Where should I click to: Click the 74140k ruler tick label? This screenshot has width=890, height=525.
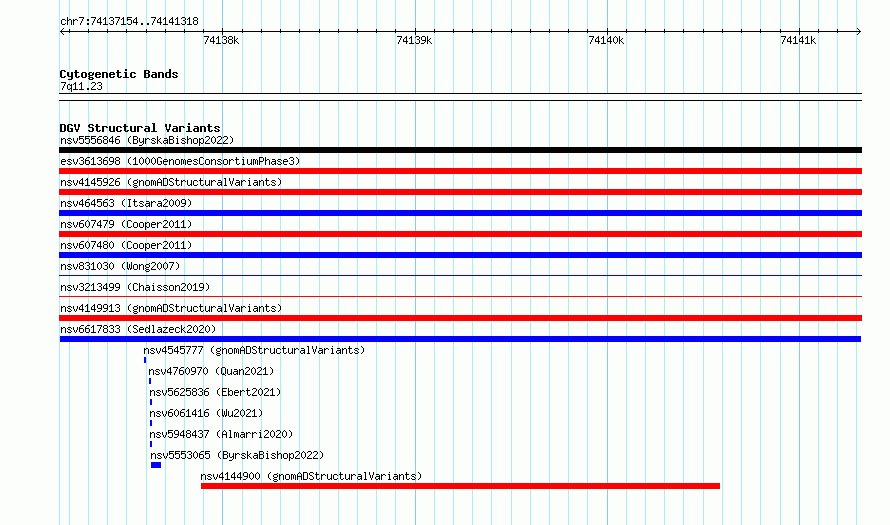point(606,40)
